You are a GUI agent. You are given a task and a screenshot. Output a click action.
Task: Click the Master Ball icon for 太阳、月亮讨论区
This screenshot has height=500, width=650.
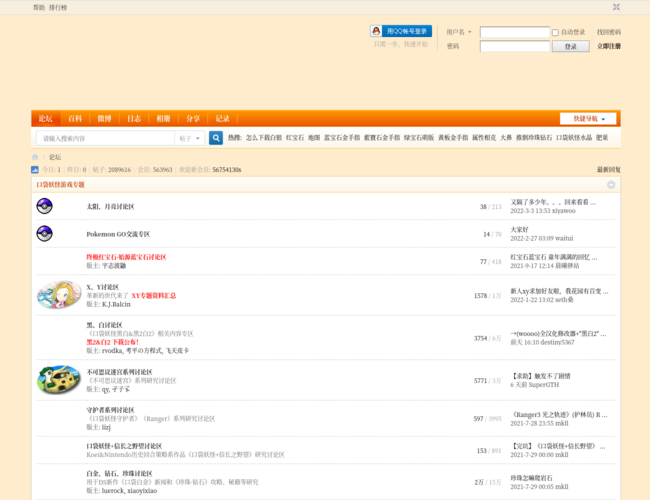[44, 206]
